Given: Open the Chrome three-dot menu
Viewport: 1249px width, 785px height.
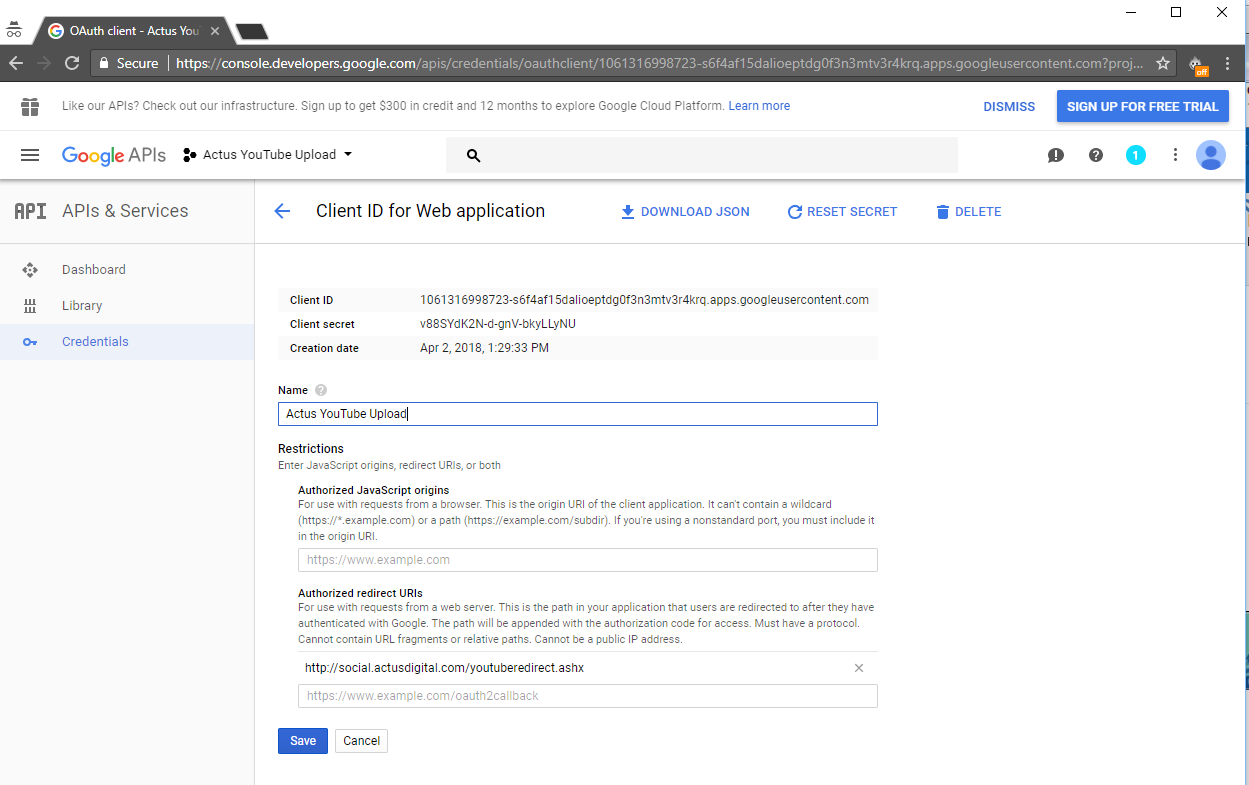Looking at the screenshot, I should coord(1228,63).
